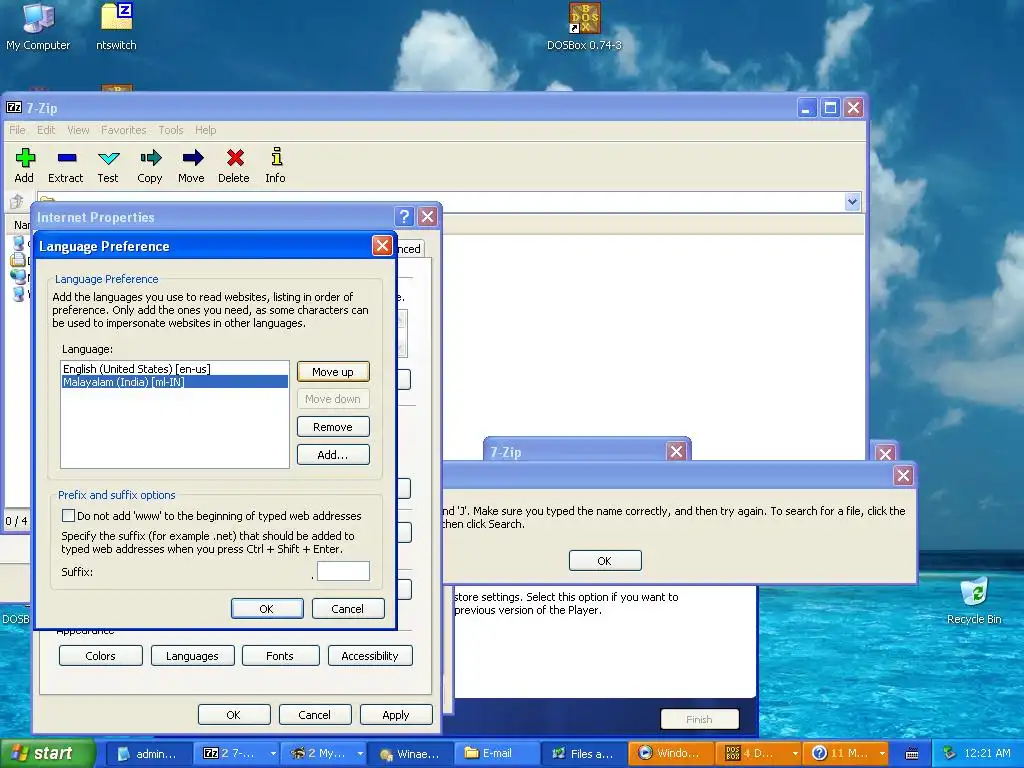Expand the DOSBox taskbar group arrow

(795, 754)
